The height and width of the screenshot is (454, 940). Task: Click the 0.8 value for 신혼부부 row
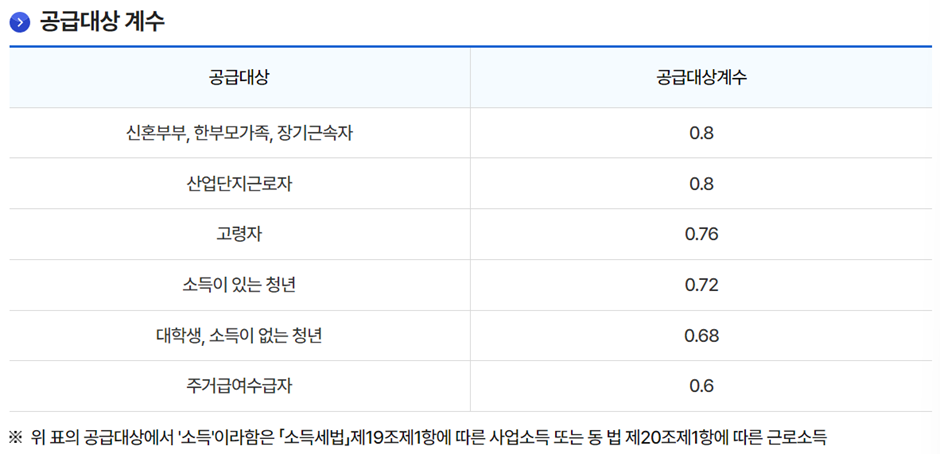tap(701, 133)
